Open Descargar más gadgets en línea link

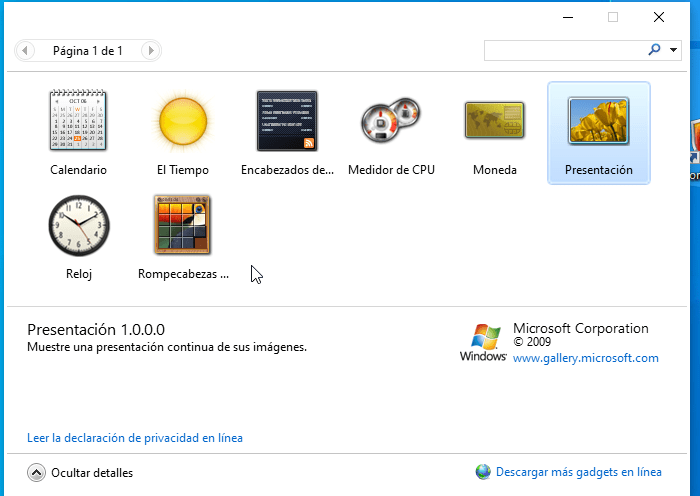(579, 472)
